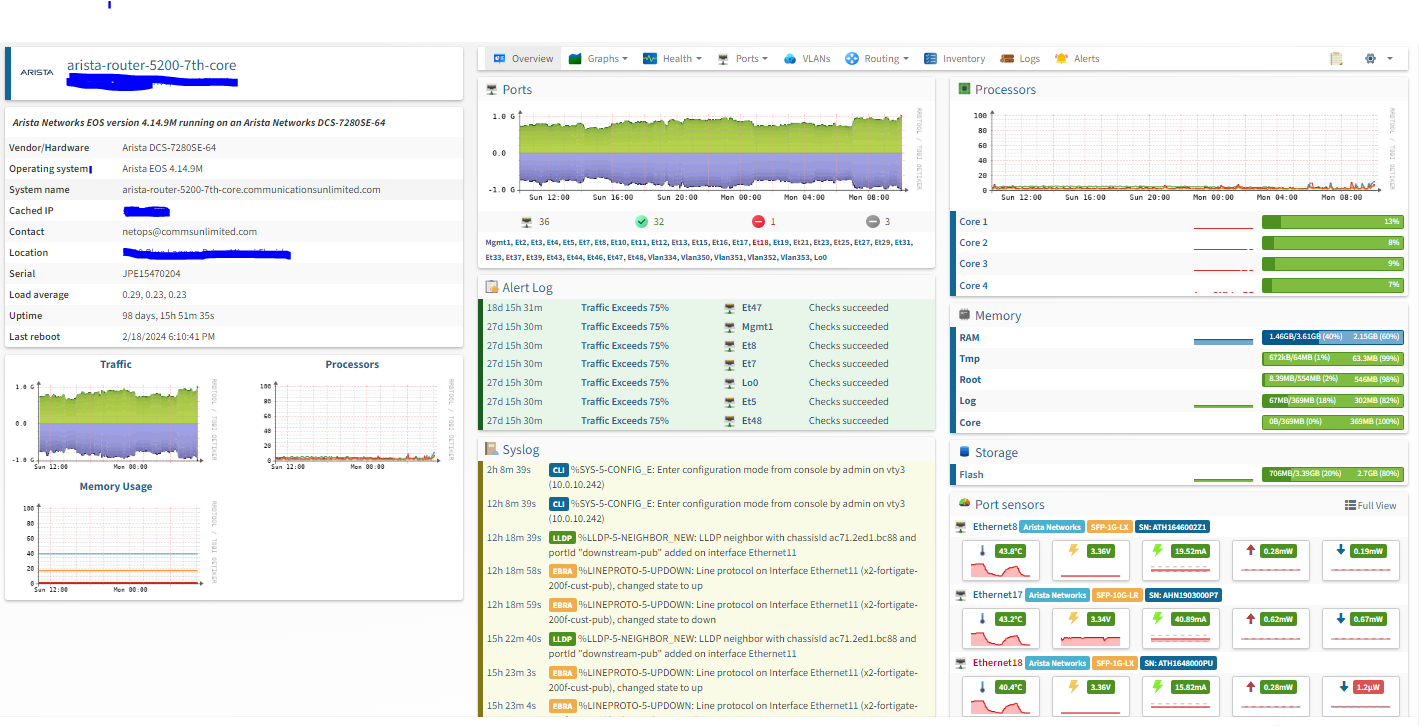Select the VLANs globe icon
Image resolution: width=1419 pixels, height=726 pixels.
coord(791,58)
